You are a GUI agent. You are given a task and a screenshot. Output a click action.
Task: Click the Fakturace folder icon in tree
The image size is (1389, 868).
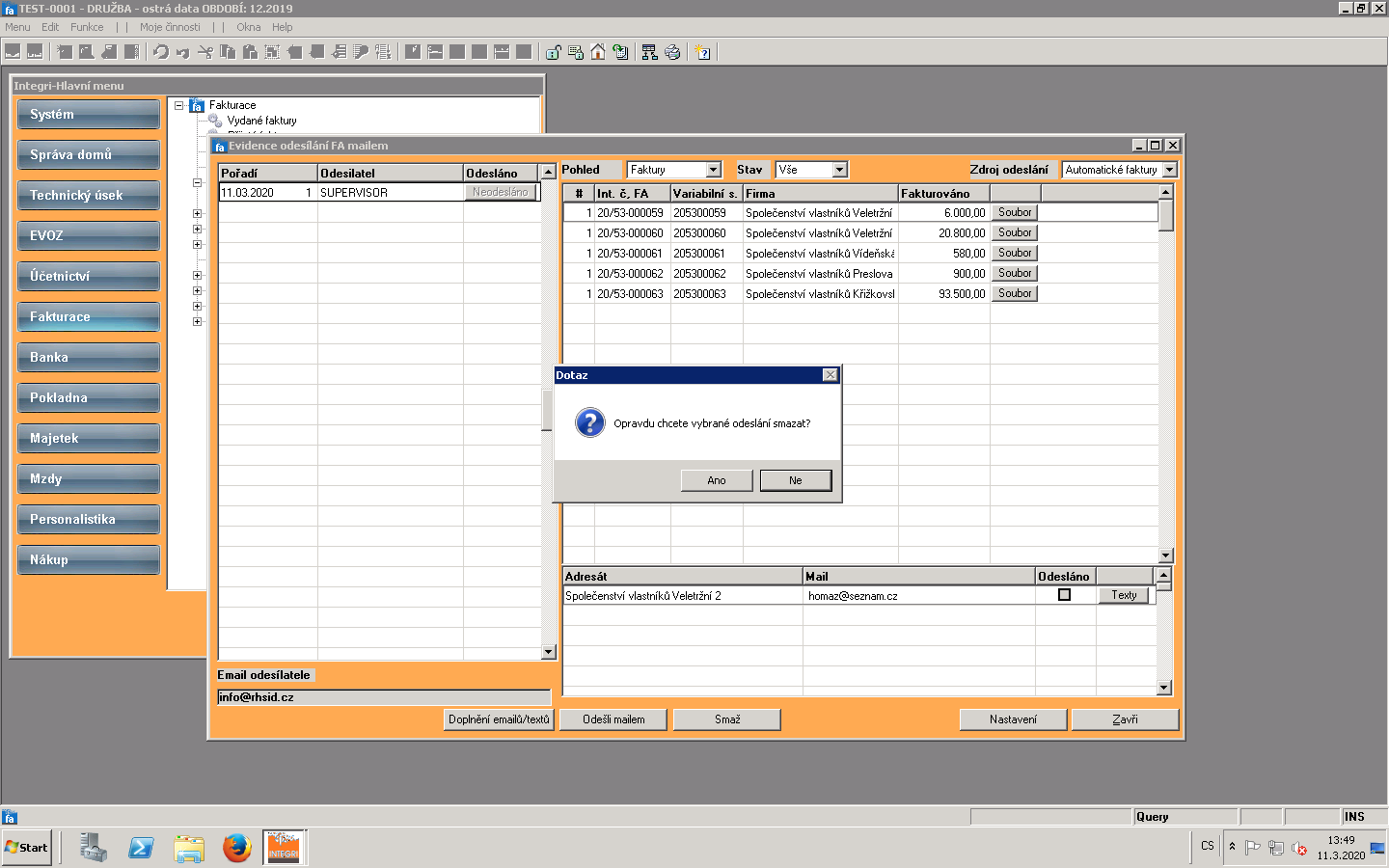(197, 105)
